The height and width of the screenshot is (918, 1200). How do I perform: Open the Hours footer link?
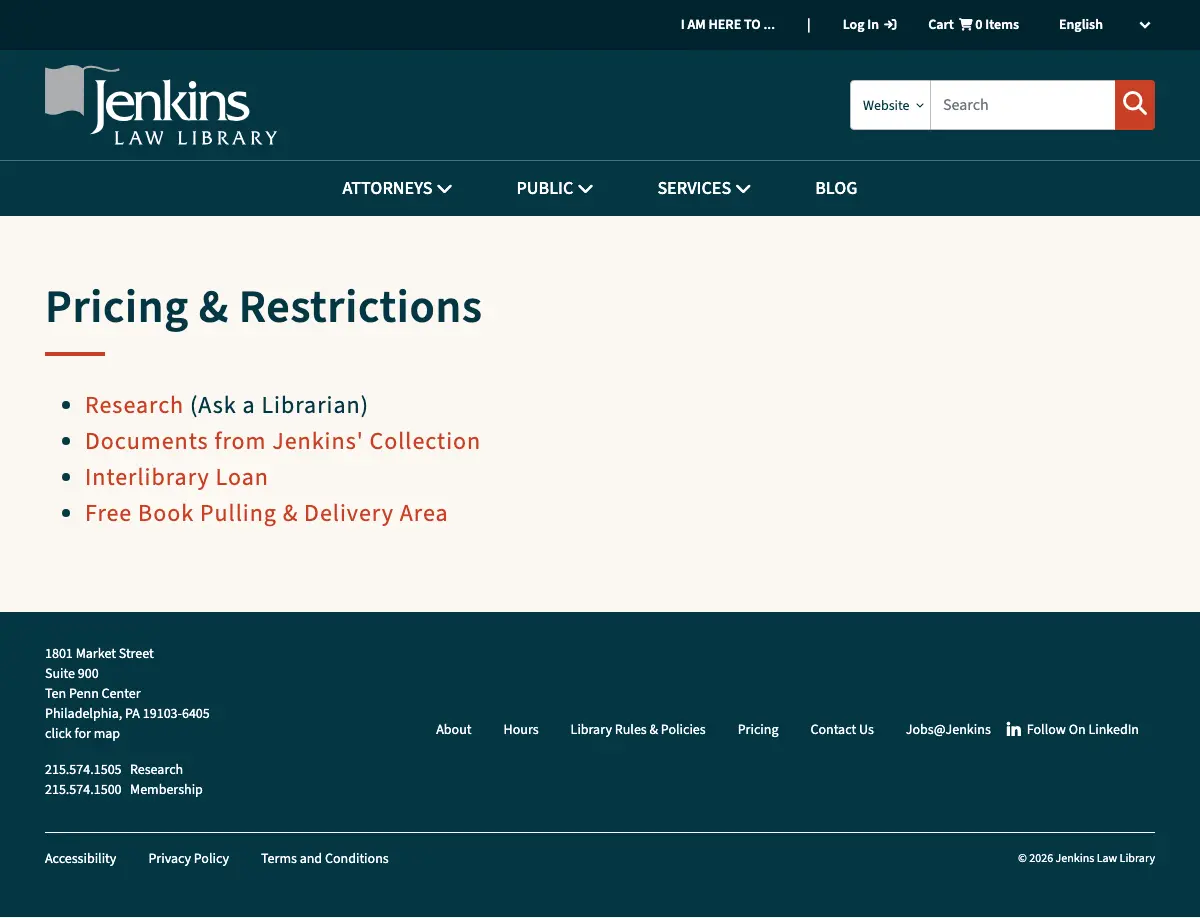click(521, 729)
